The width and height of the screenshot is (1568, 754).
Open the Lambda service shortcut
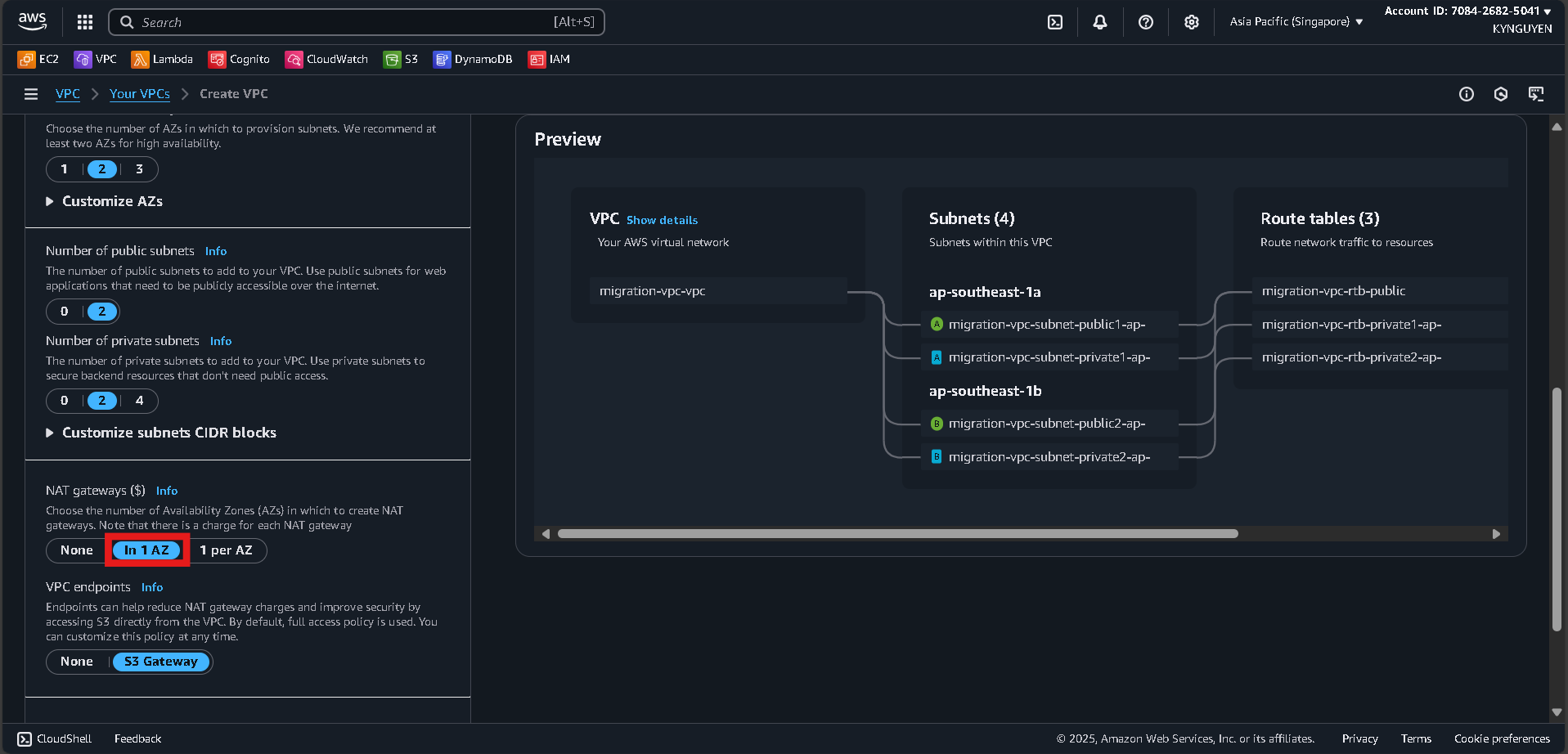pos(161,59)
